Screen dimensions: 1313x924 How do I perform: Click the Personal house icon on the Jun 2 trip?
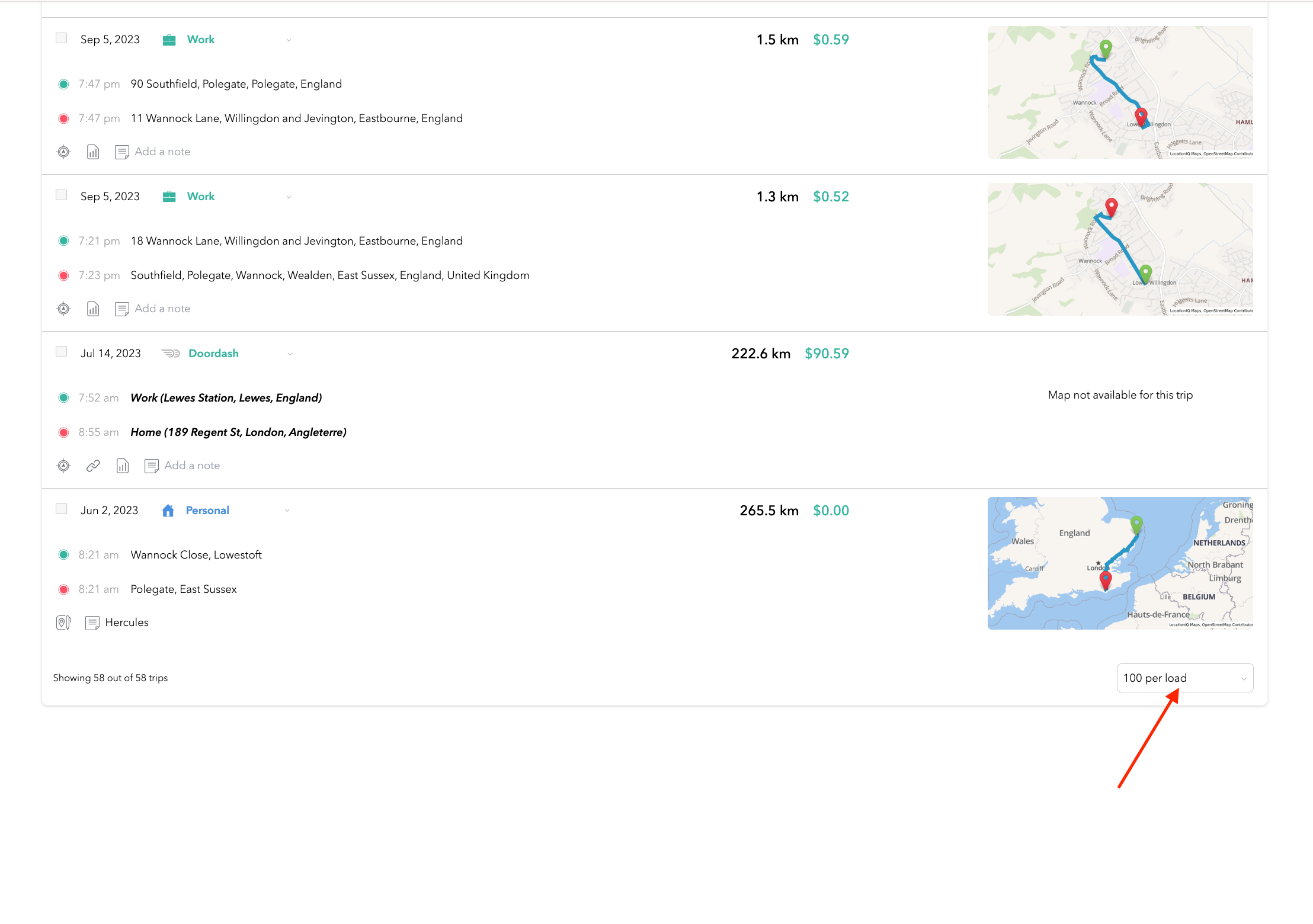click(x=168, y=510)
